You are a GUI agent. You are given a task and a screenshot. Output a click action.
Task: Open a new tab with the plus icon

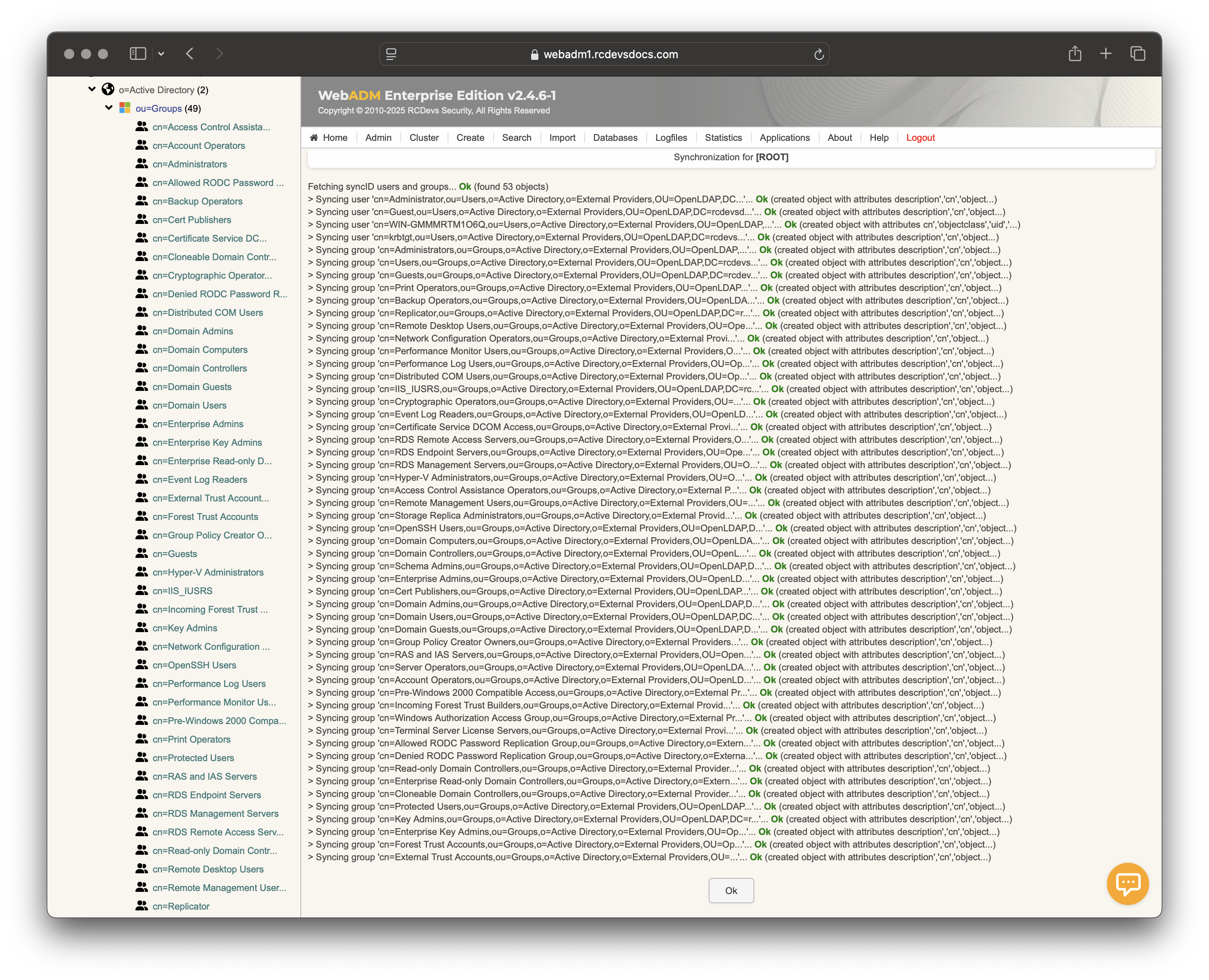(x=1106, y=54)
